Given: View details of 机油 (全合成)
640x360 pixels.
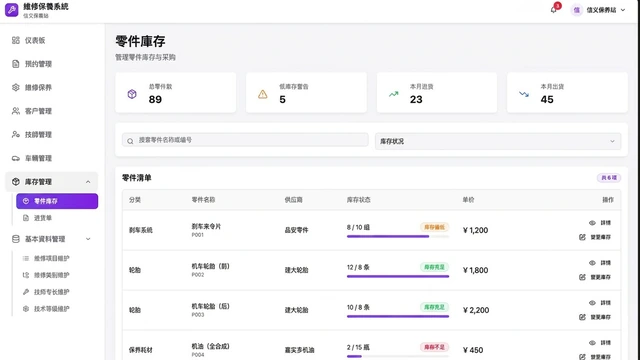Looking at the screenshot, I should tap(600, 343).
